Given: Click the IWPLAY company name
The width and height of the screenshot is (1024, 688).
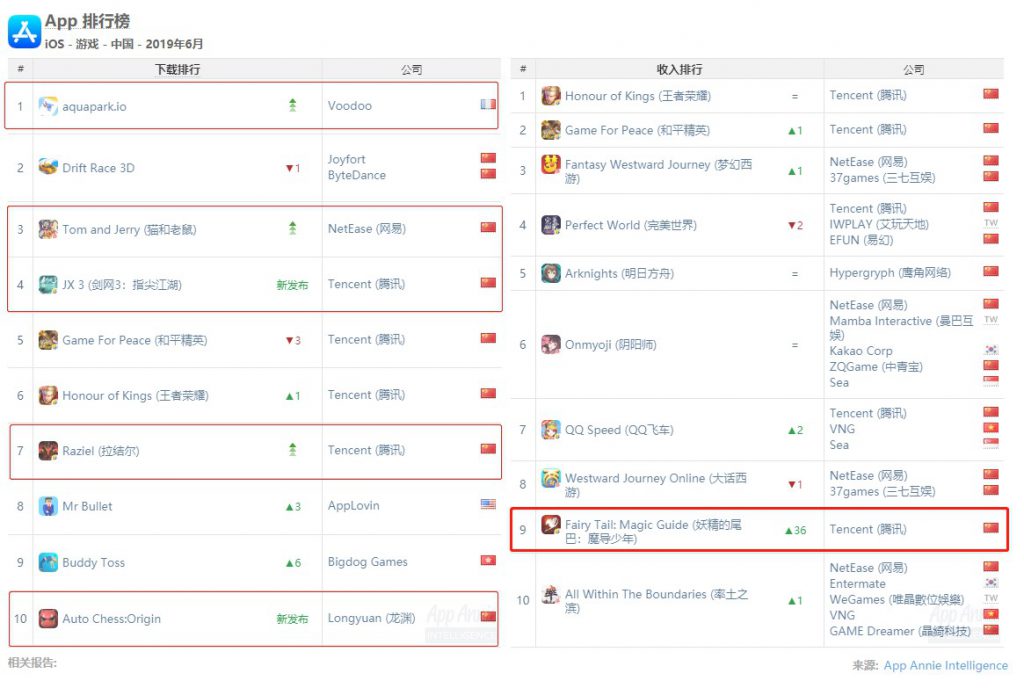Looking at the screenshot, I should tap(879, 224).
